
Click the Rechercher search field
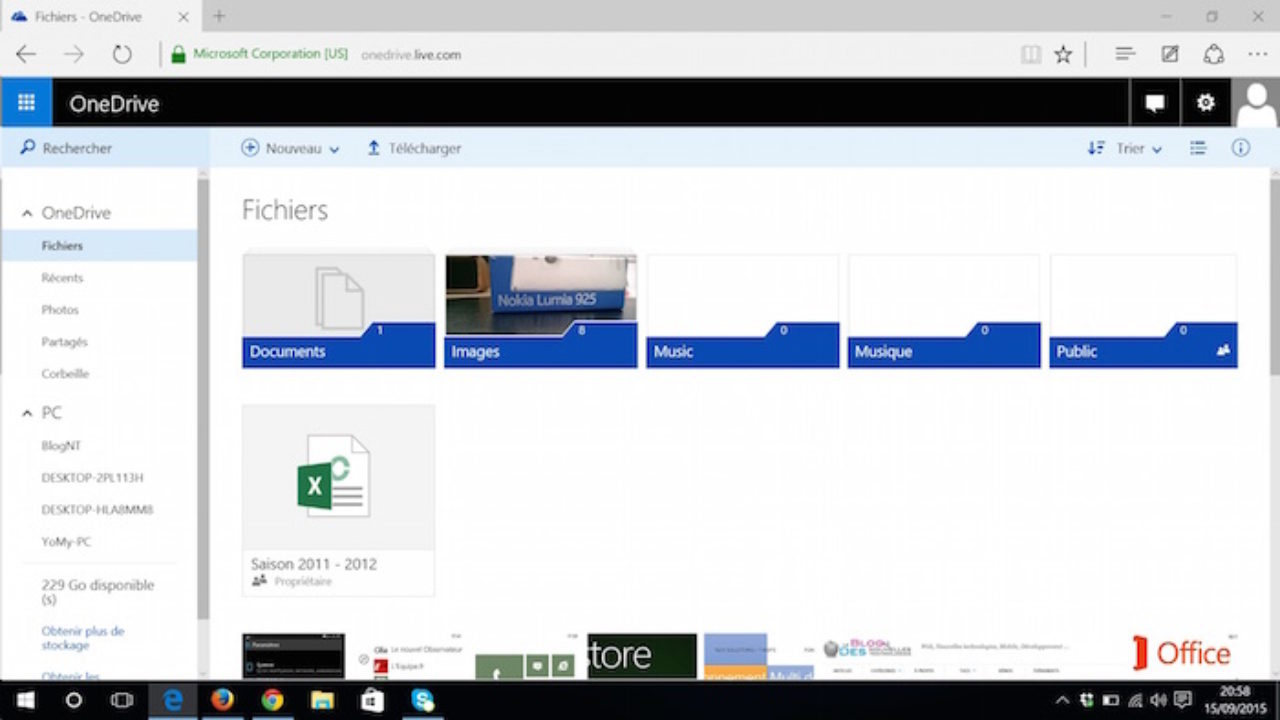(105, 148)
